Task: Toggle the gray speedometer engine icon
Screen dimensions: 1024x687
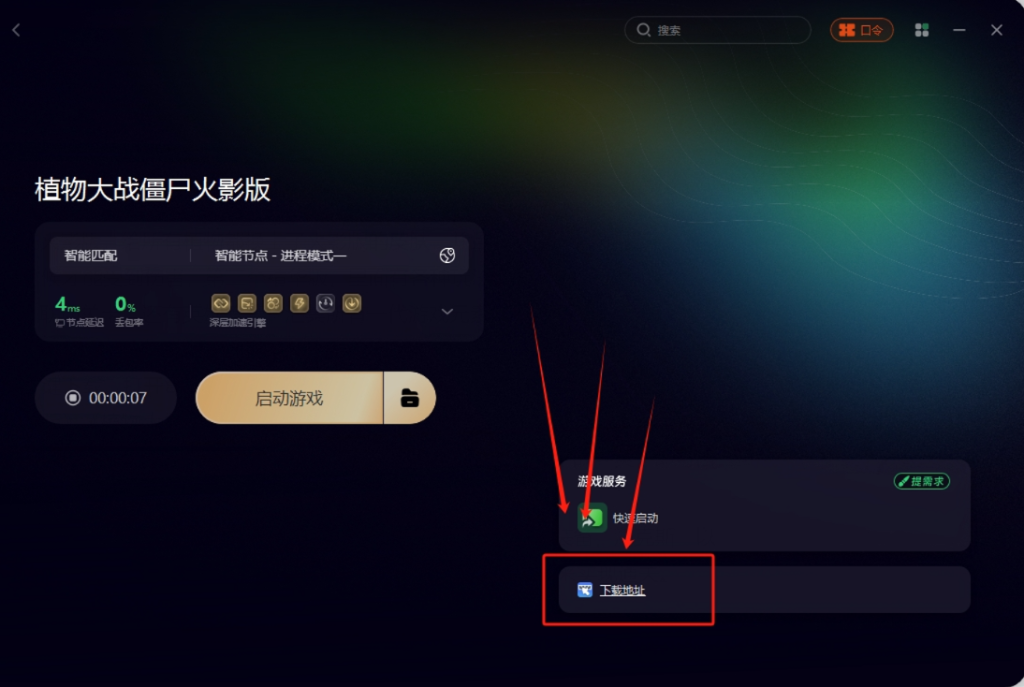Action: (325, 303)
